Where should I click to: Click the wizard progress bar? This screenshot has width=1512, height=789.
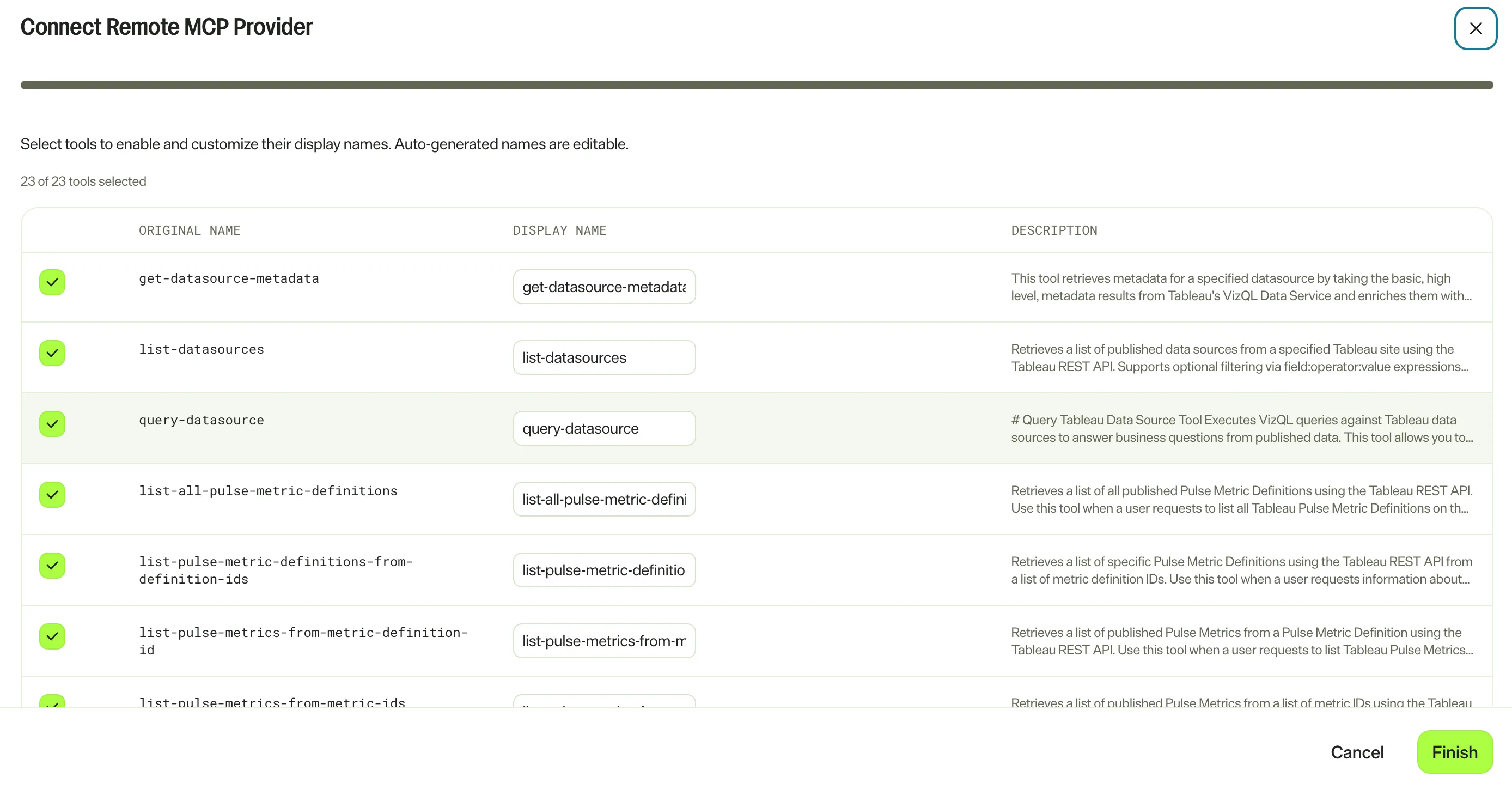(757, 85)
